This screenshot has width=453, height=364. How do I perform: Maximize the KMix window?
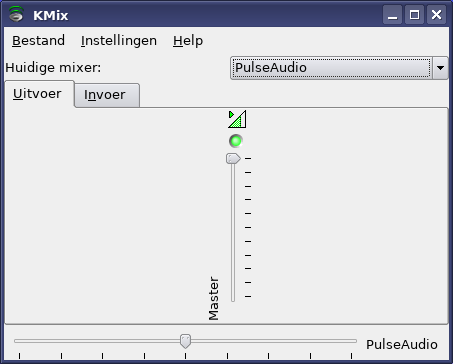[414, 15]
